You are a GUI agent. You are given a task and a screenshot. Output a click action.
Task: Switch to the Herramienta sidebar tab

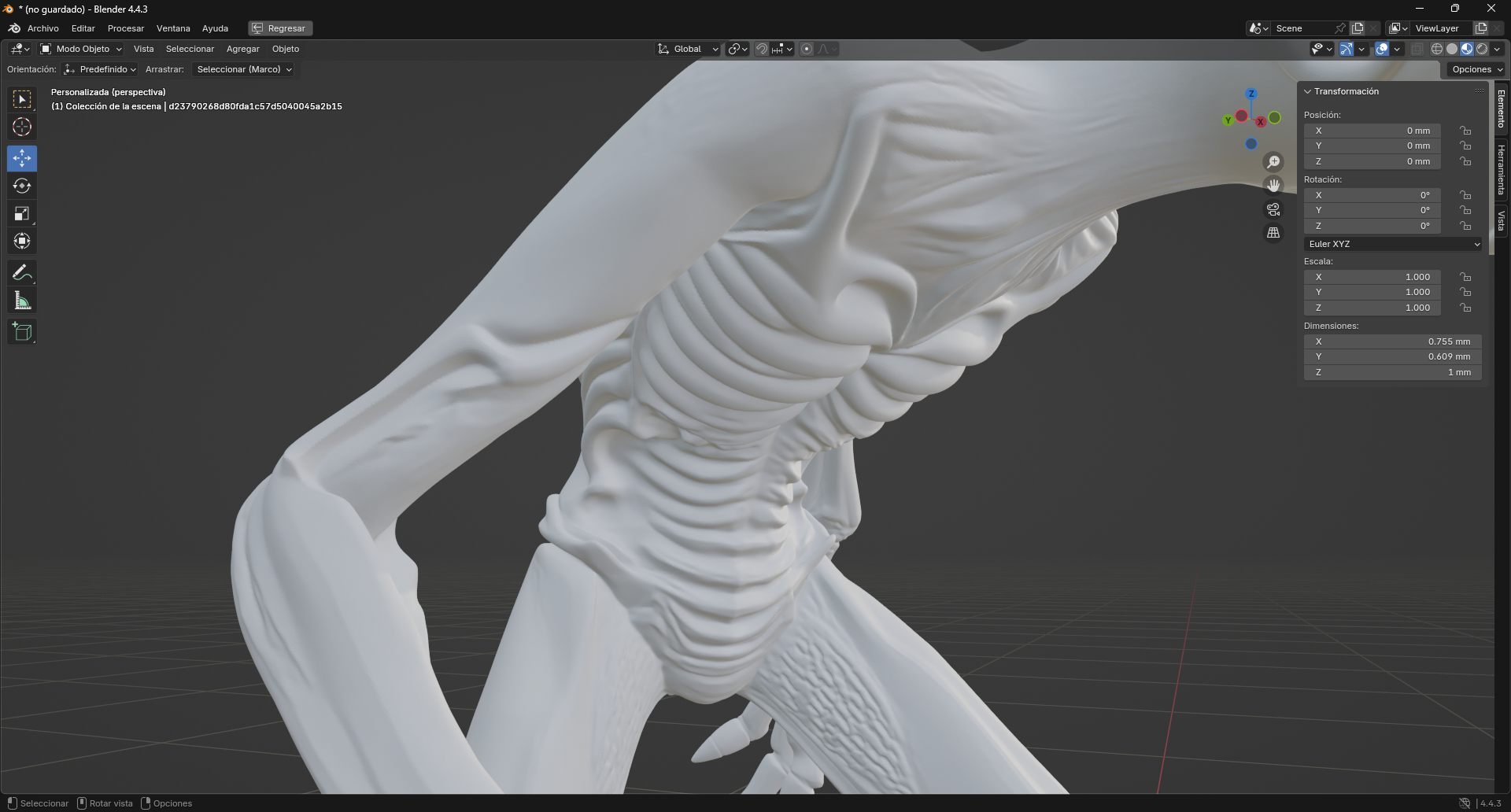[1502, 169]
